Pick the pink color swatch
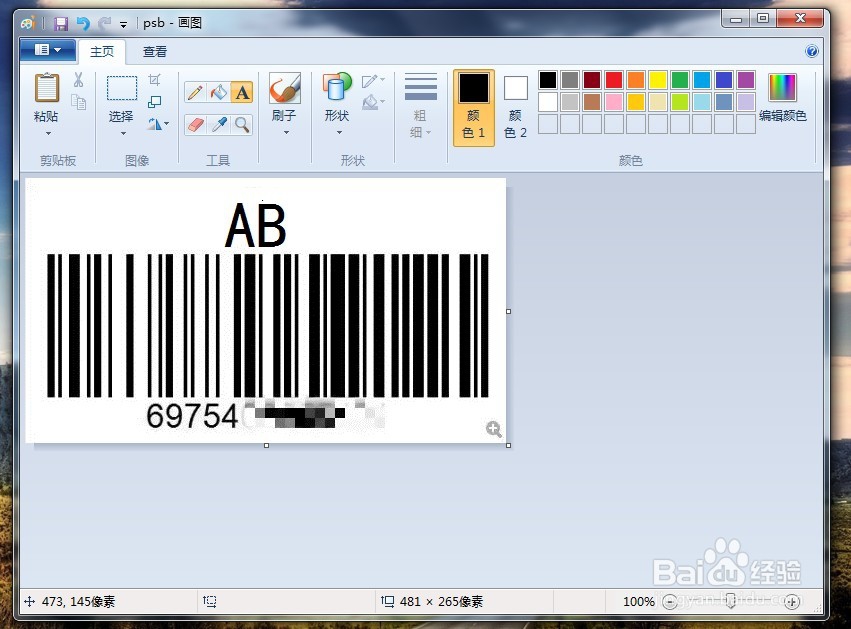 coord(614,102)
